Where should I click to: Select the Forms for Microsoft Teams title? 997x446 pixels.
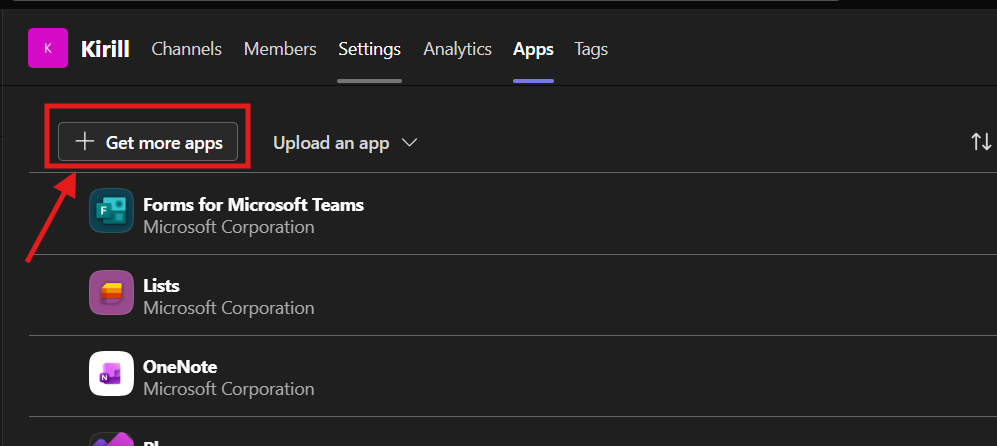[x=253, y=205]
